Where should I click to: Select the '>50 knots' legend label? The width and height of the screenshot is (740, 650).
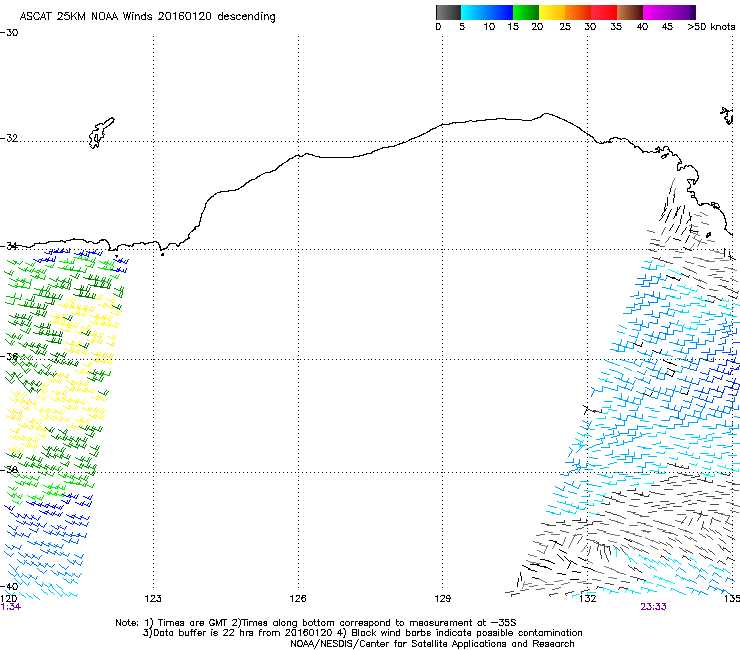click(711, 27)
